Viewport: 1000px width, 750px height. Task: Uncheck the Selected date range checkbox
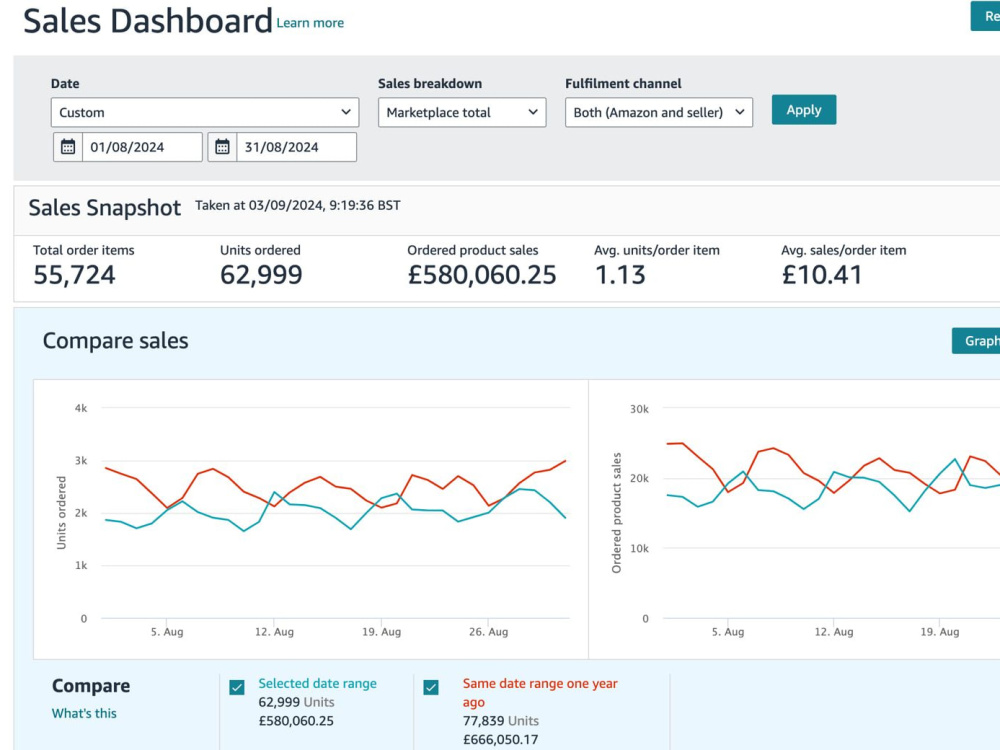click(237, 687)
